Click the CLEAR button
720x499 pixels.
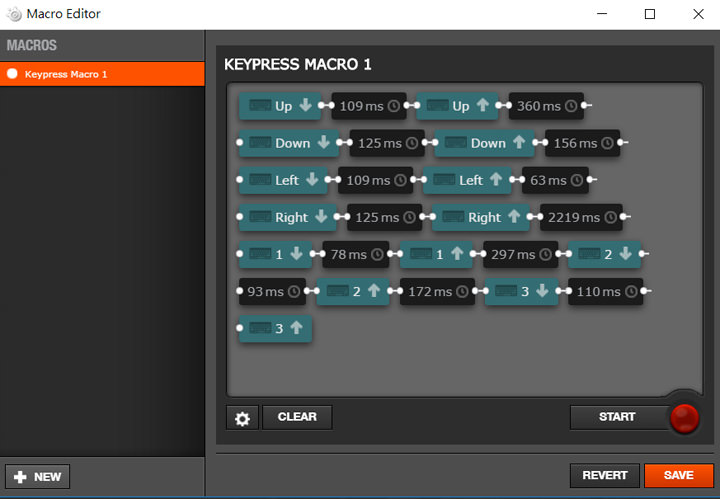[297, 417]
